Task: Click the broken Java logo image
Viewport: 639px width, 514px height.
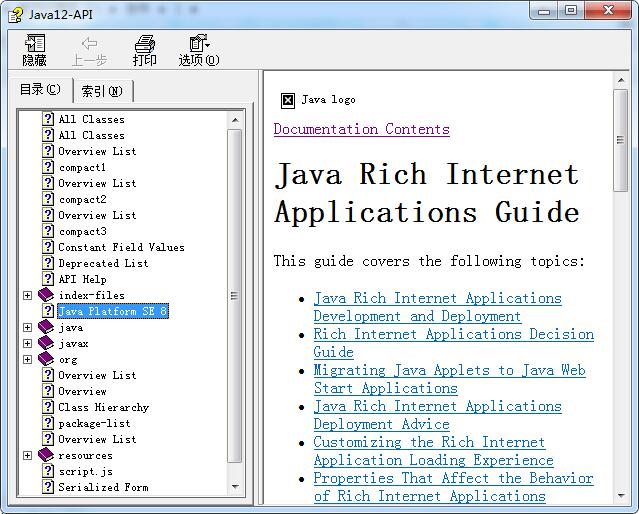Action: (288, 100)
